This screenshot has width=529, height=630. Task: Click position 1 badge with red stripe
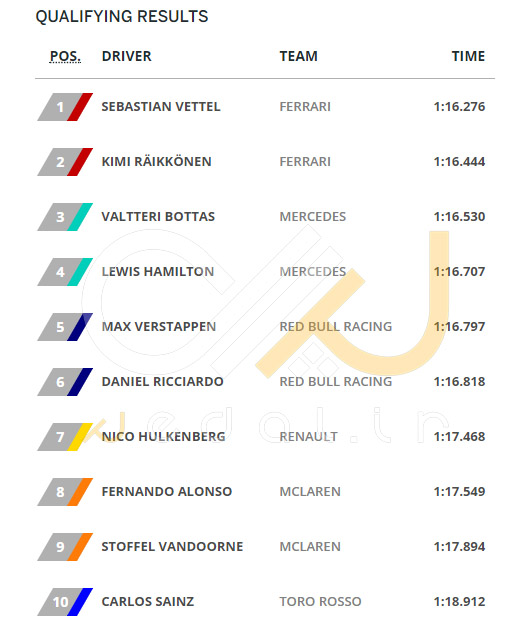(x=65, y=107)
